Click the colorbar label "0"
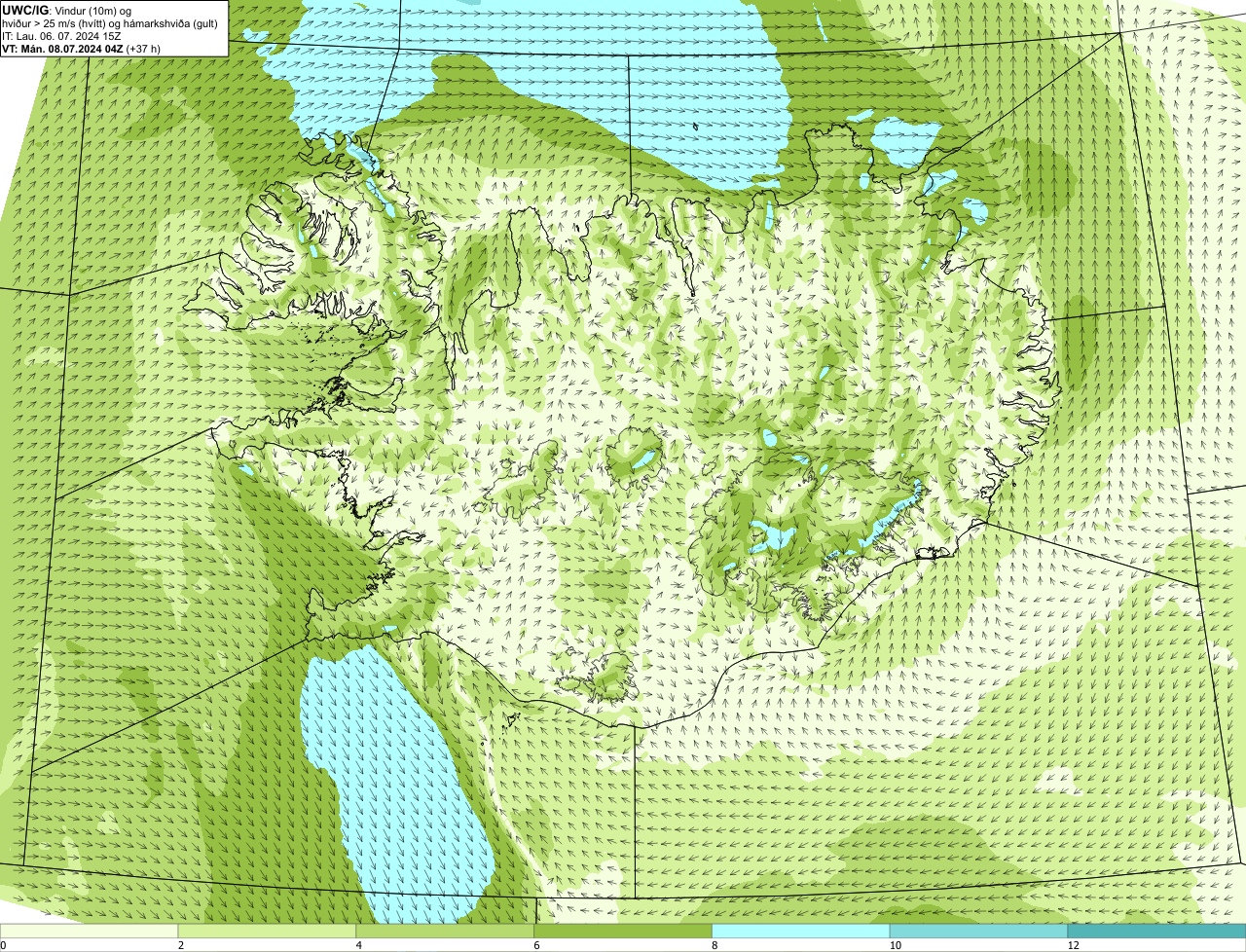1246x952 pixels. click(x=3, y=945)
